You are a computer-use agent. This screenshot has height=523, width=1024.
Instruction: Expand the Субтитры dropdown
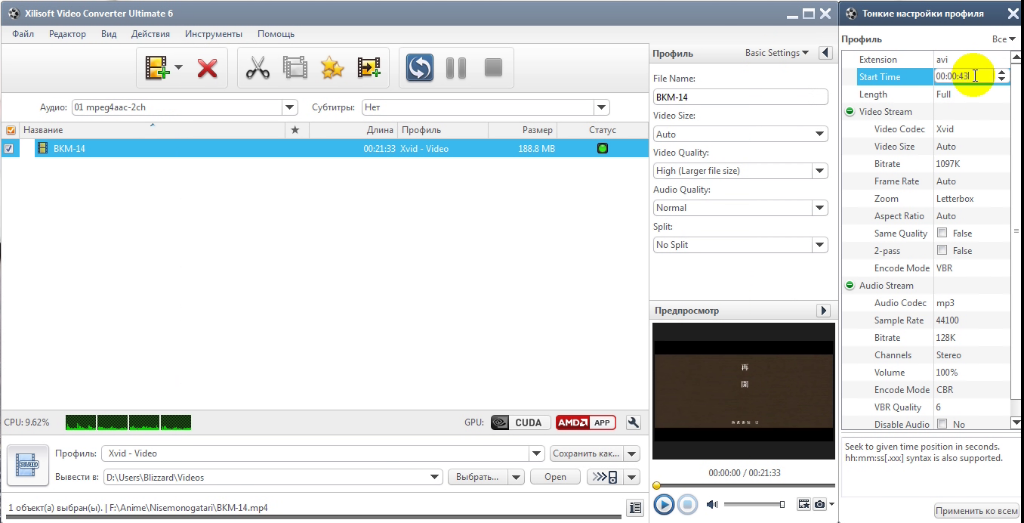[x=601, y=107]
